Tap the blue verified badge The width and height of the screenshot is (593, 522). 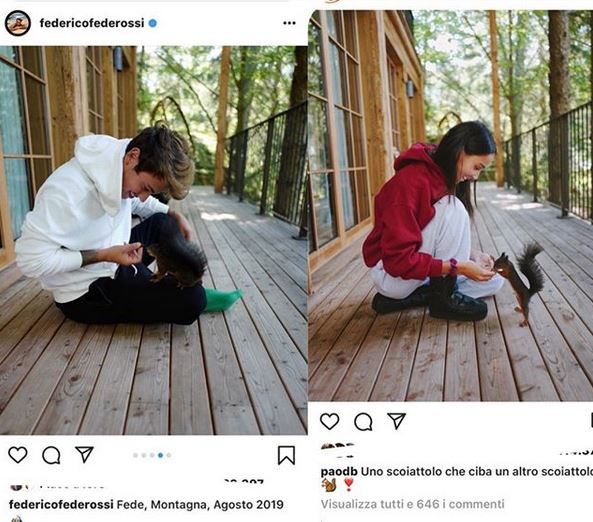click(x=152, y=23)
